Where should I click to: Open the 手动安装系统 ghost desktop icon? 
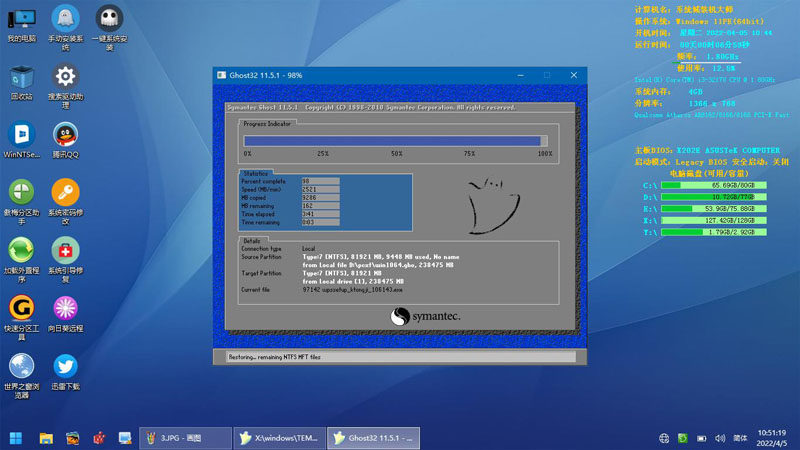point(65,28)
